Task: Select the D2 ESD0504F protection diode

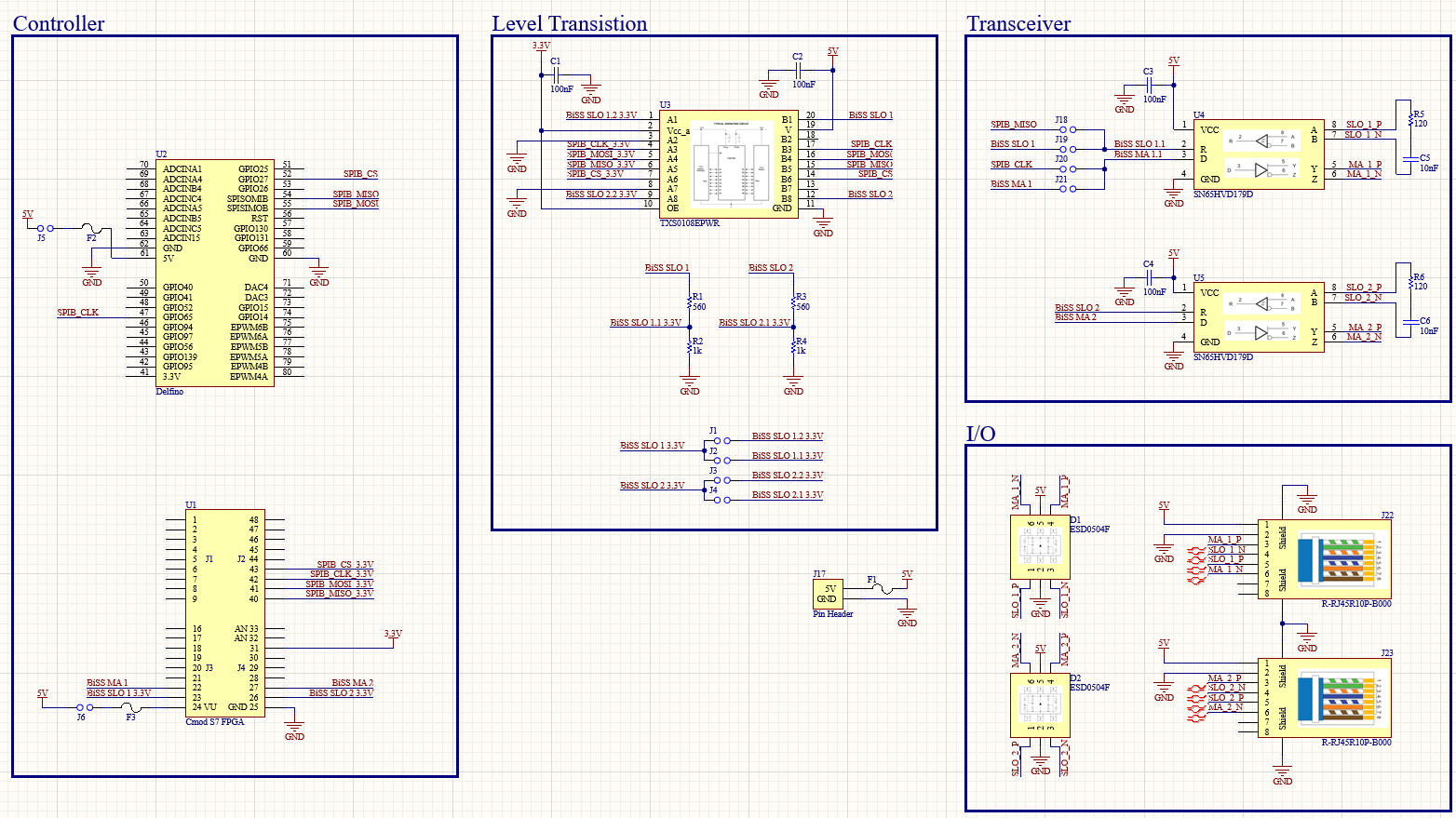Action: click(1040, 705)
